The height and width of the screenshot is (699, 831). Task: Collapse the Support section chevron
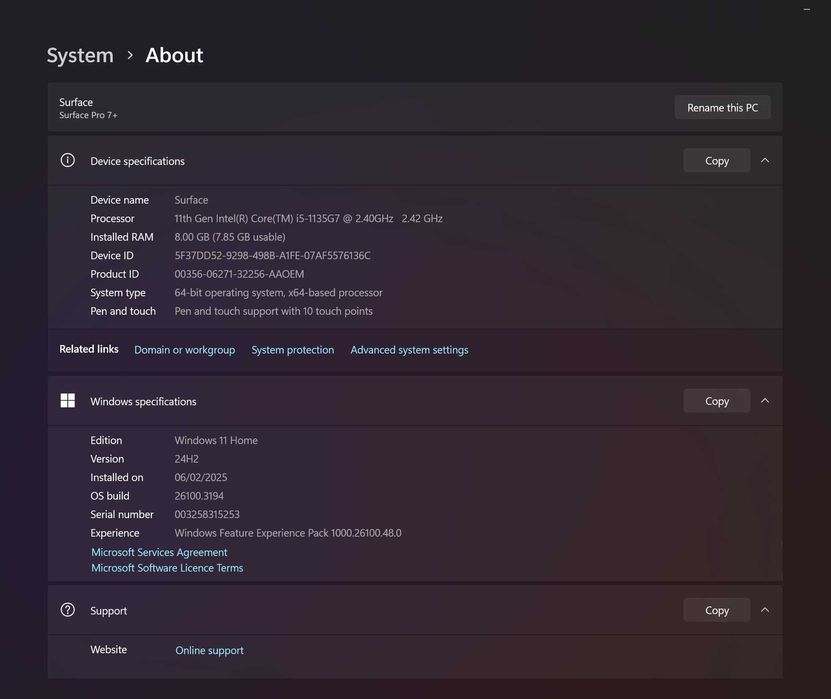tap(765, 610)
